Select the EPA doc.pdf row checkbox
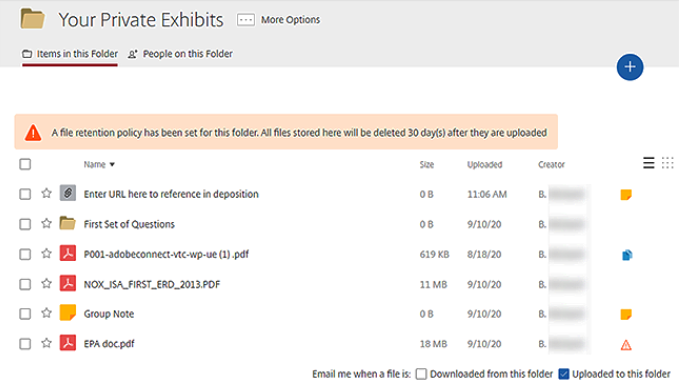Screen dimensions: 681x387 (25, 344)
